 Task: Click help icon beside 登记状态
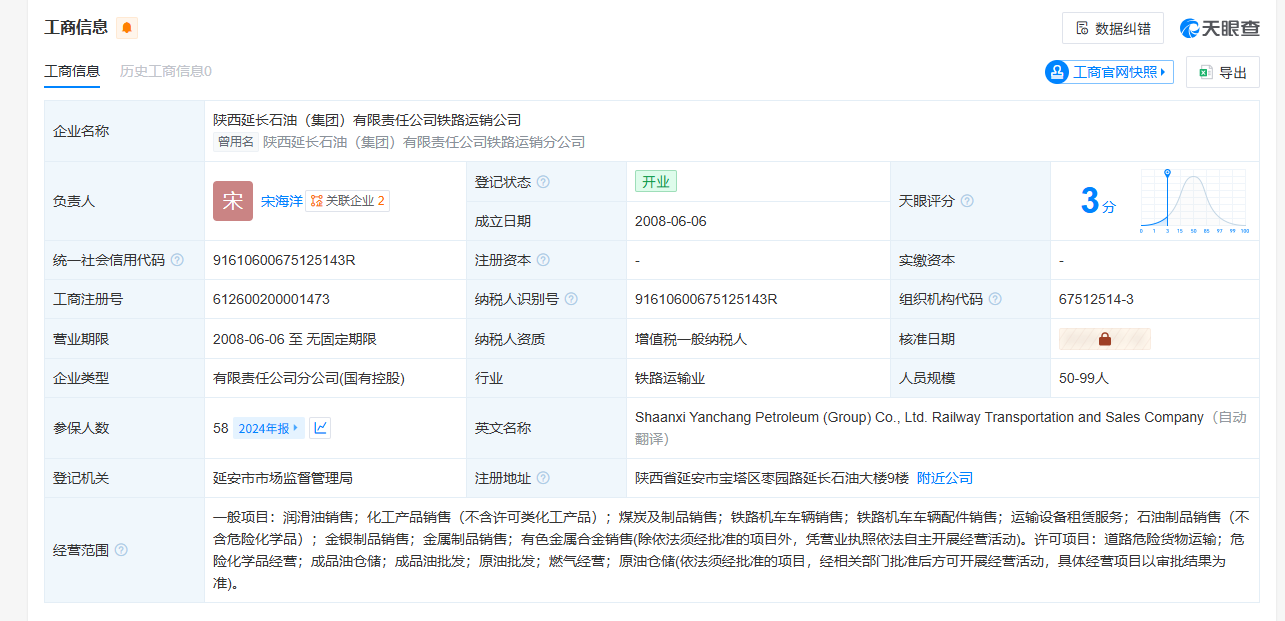tap(543, 182)
